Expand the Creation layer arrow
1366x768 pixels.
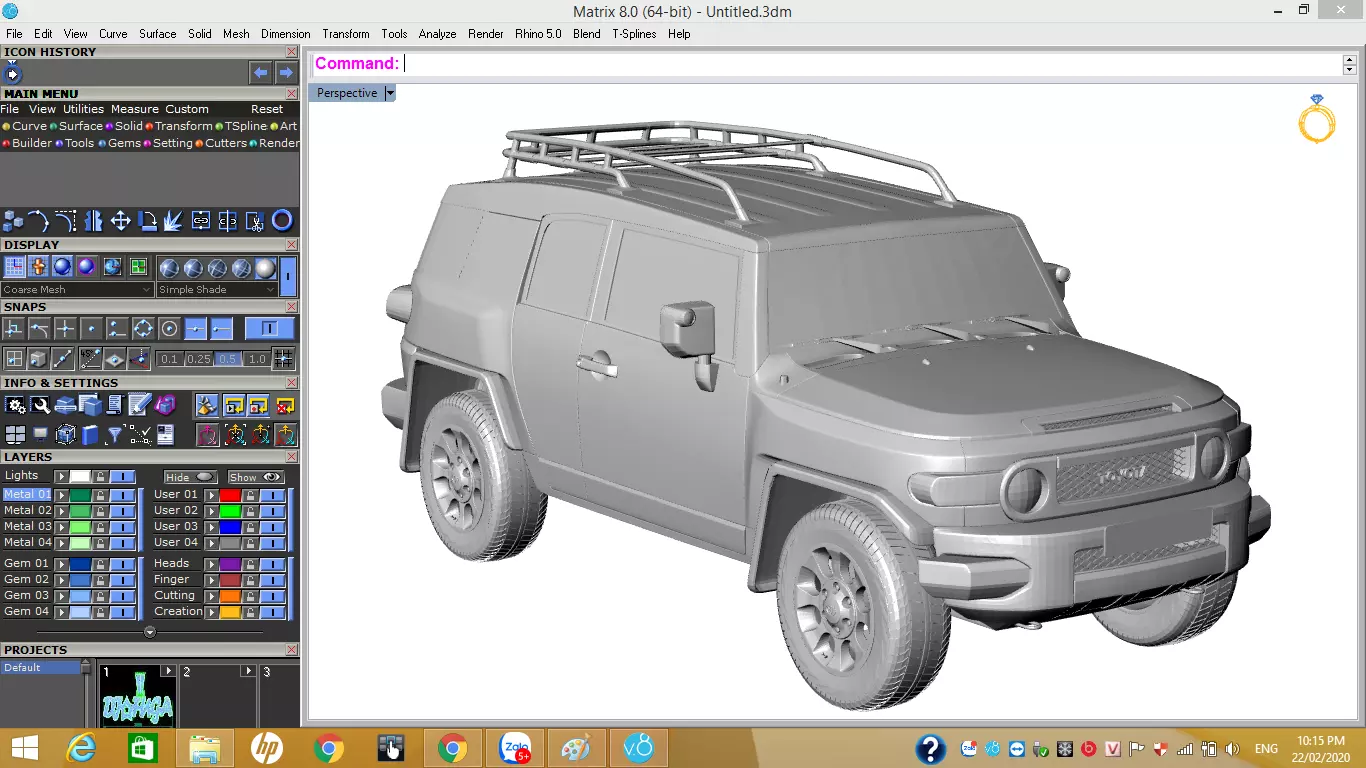[211, 612]
